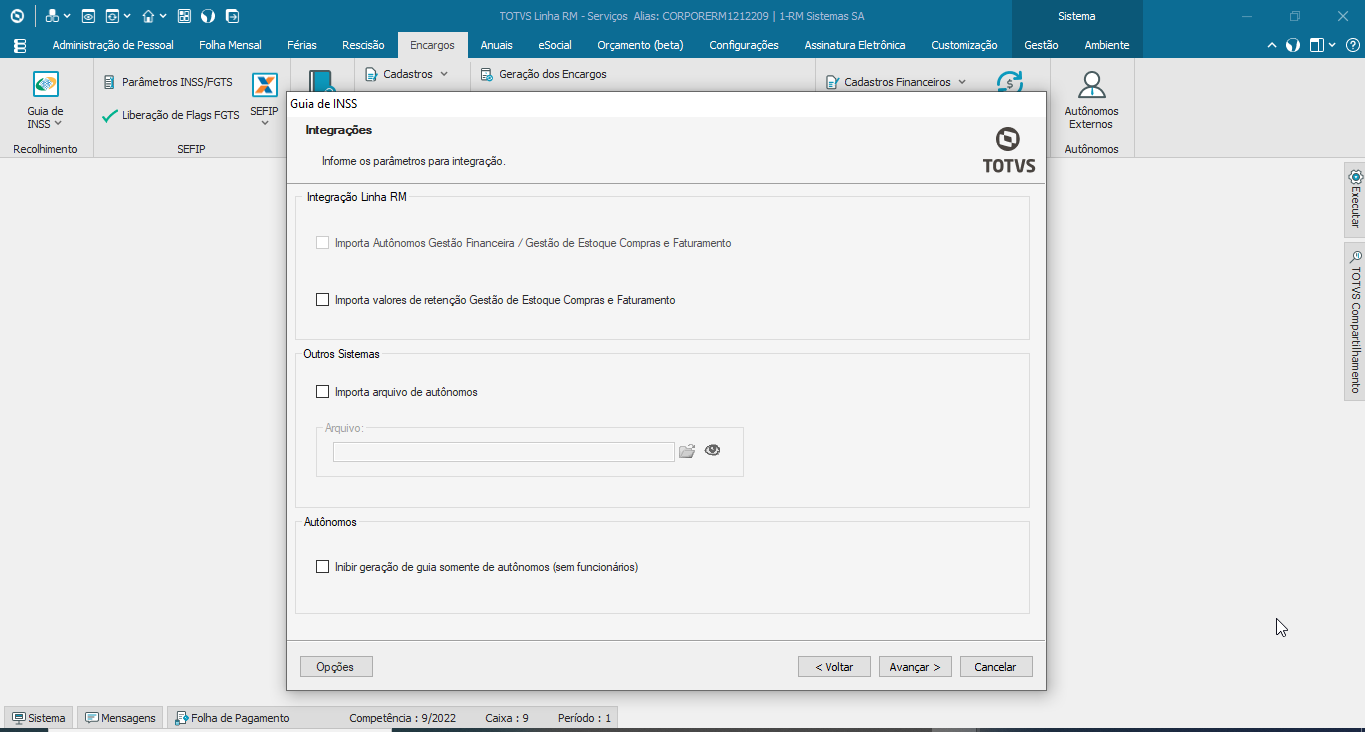This screenshot has height=732, width=1365.
Task: Open TOTVS Compartilhamento side panel
Action: (x=1355, y=321)
